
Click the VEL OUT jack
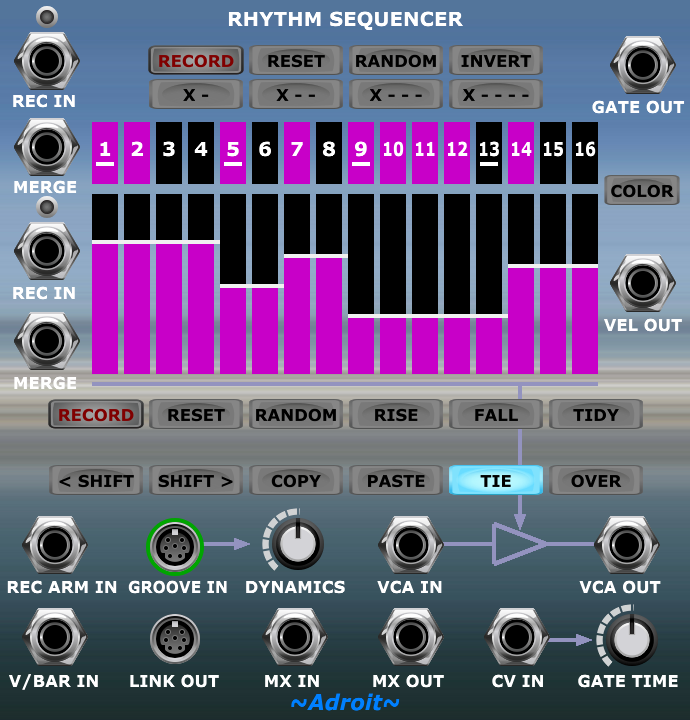(x=643, y=283)
